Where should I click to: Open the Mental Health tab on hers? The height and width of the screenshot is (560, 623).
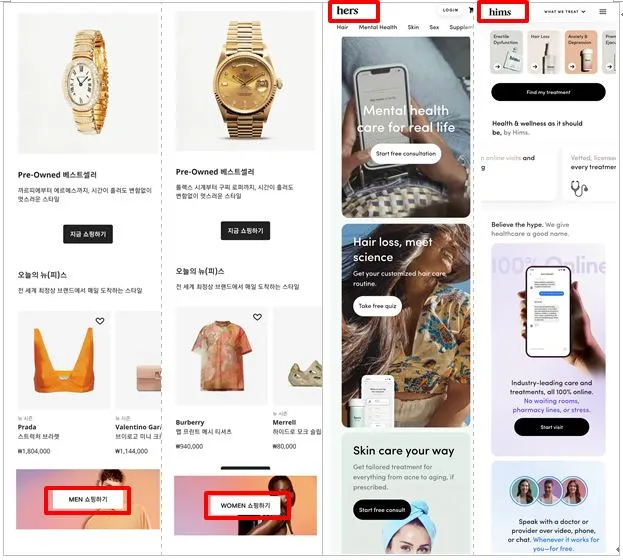377,27
